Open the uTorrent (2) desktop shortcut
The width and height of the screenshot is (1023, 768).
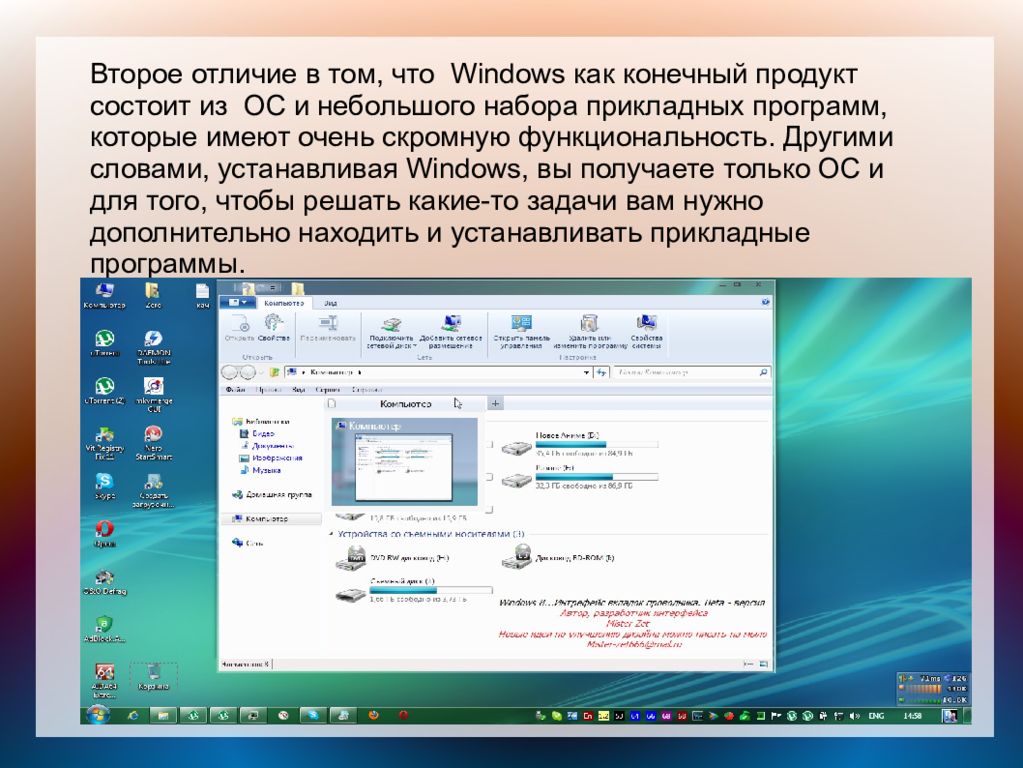[104, 392]
